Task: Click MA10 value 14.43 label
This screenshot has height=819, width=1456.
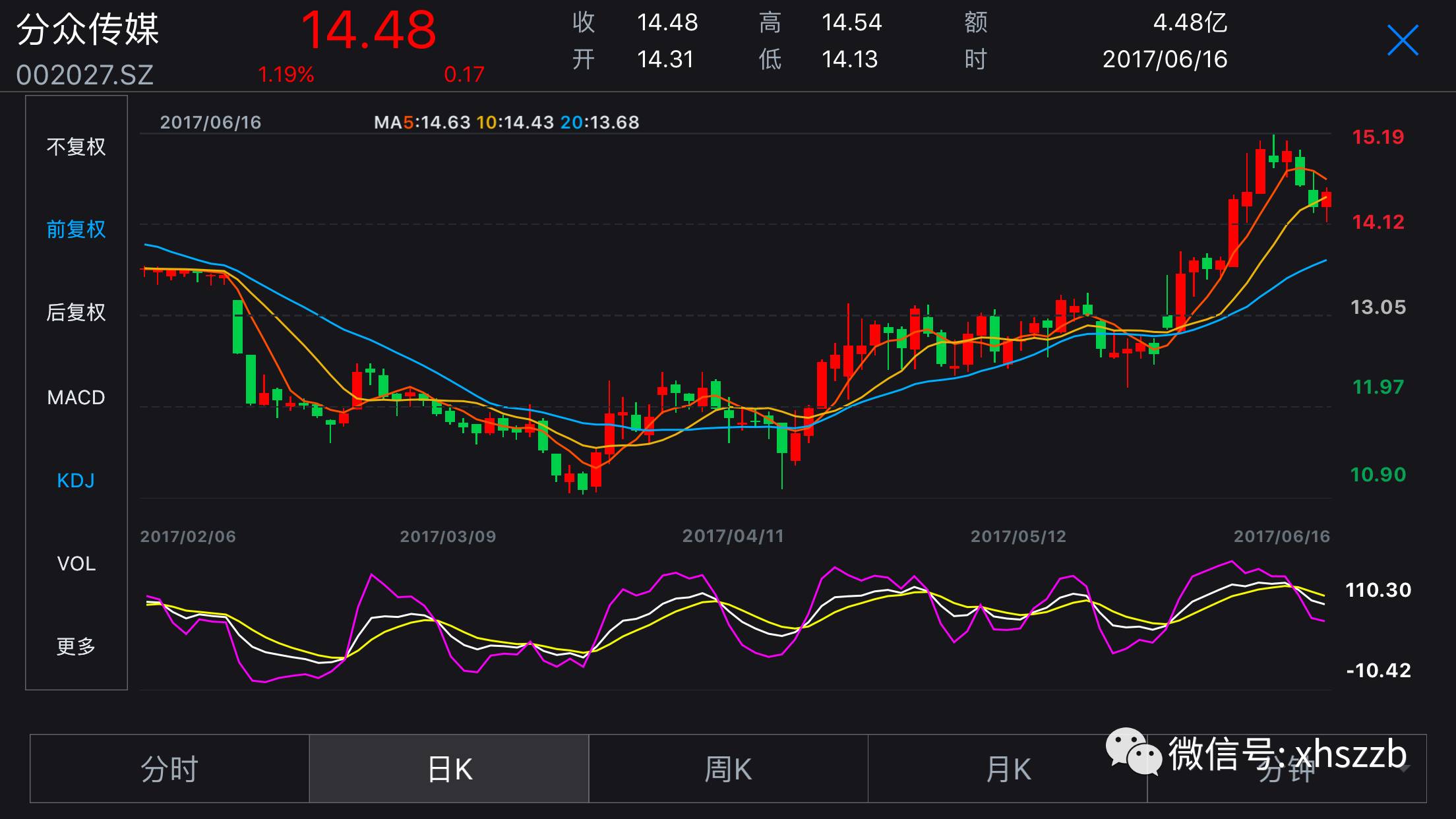Action: coord(515,122)
